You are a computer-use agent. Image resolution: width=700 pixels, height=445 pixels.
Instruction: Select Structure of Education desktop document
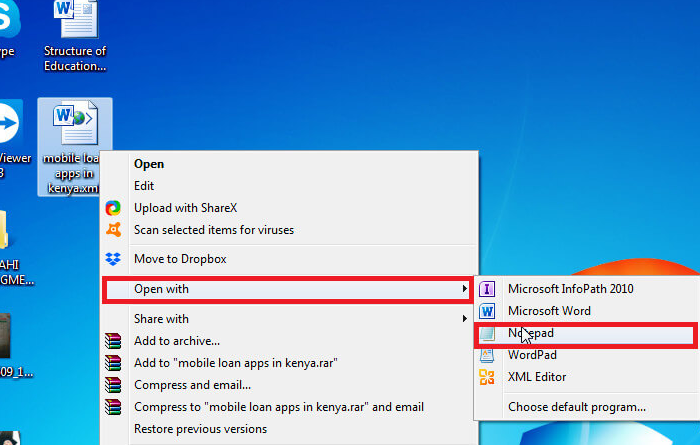[x=75, y=37]
